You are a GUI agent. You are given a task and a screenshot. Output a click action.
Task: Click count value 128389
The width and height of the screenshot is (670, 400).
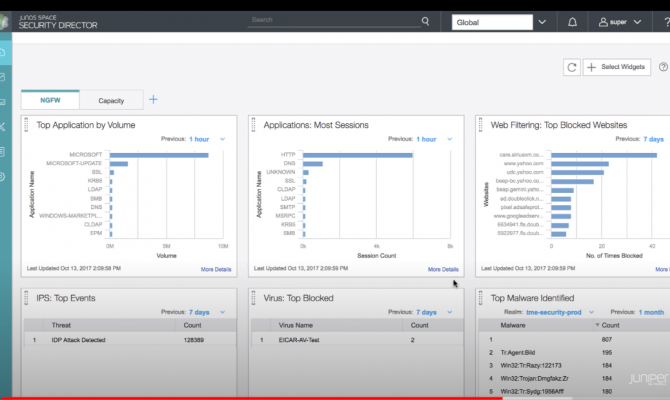point(194,340)
